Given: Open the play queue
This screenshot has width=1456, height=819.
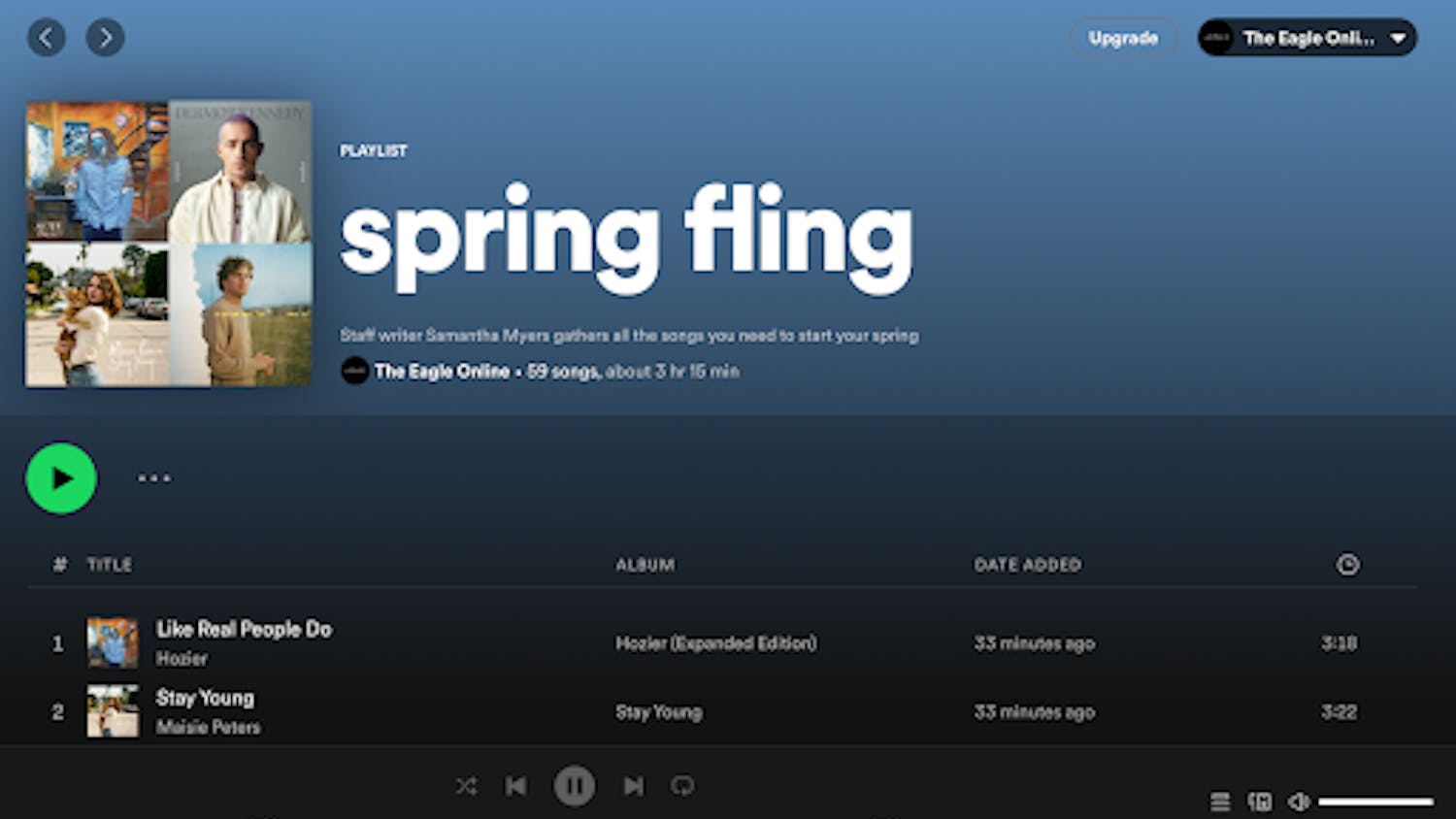Looking at the screenshot, I should (x=1220, y=802).
